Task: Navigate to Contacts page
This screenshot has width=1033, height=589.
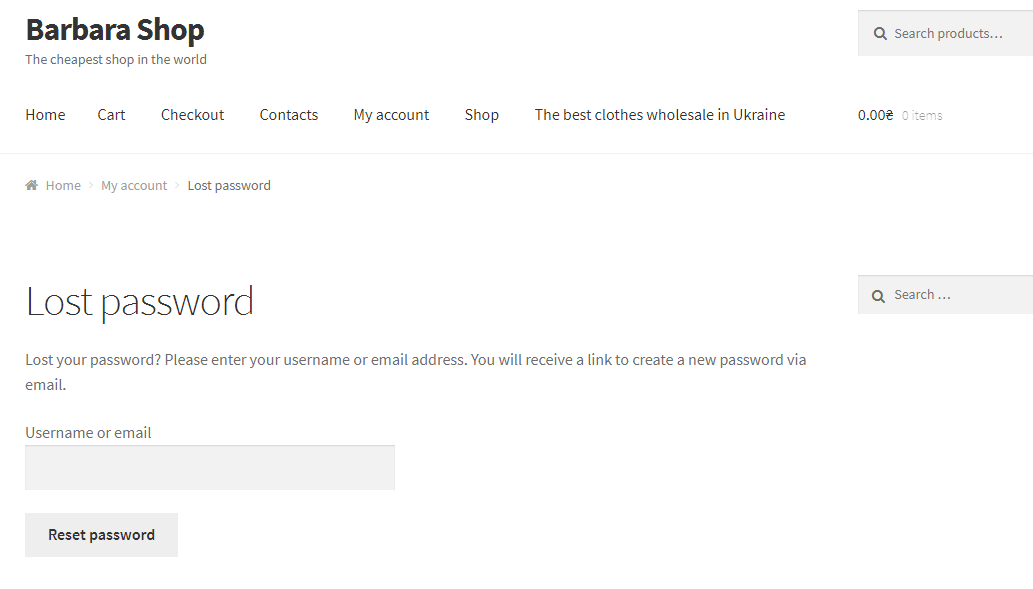Action: pyautogui.click(x=288, y=115)
